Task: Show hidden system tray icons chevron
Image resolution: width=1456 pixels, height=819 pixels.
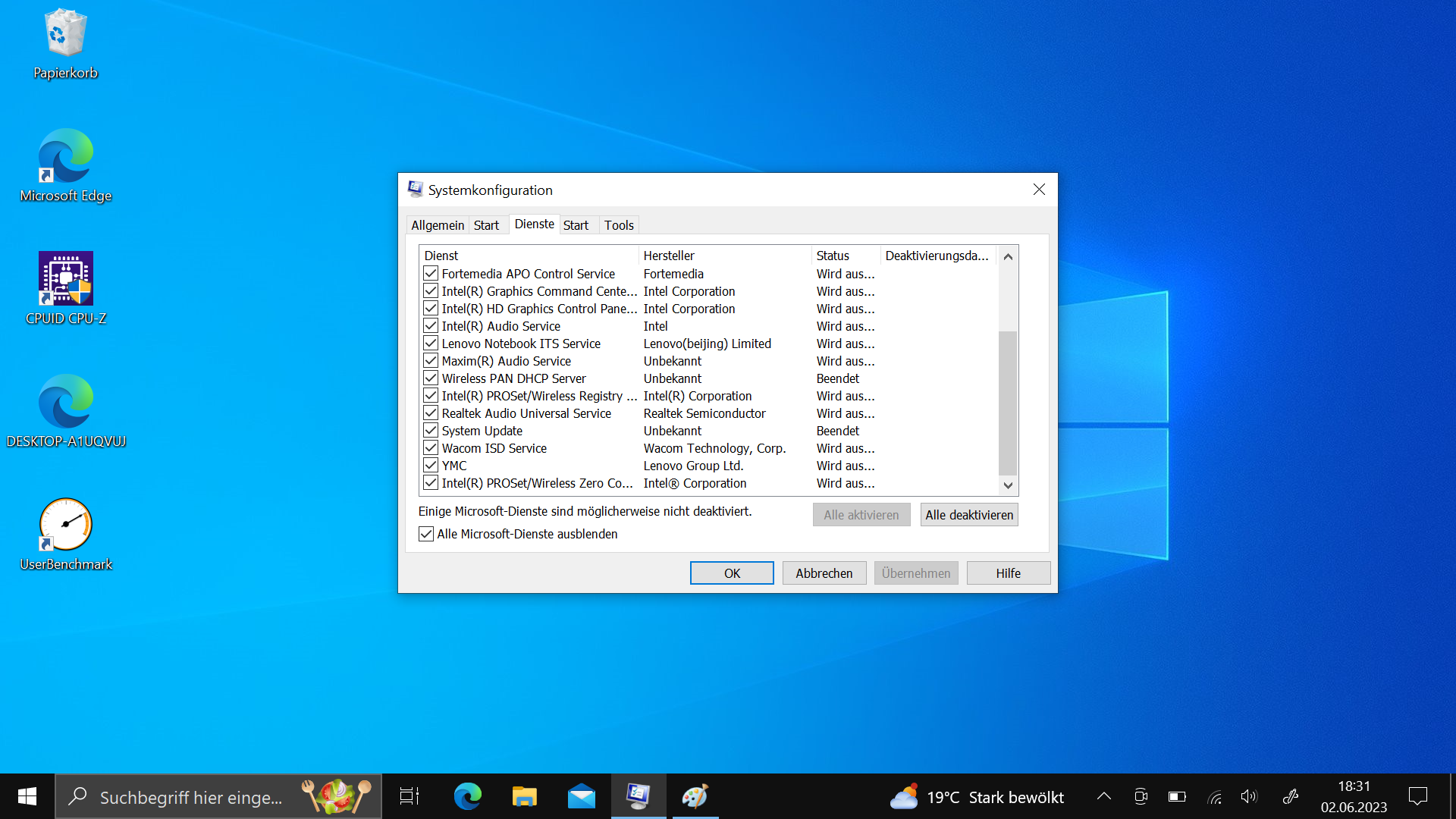Action: [1104, 796]
